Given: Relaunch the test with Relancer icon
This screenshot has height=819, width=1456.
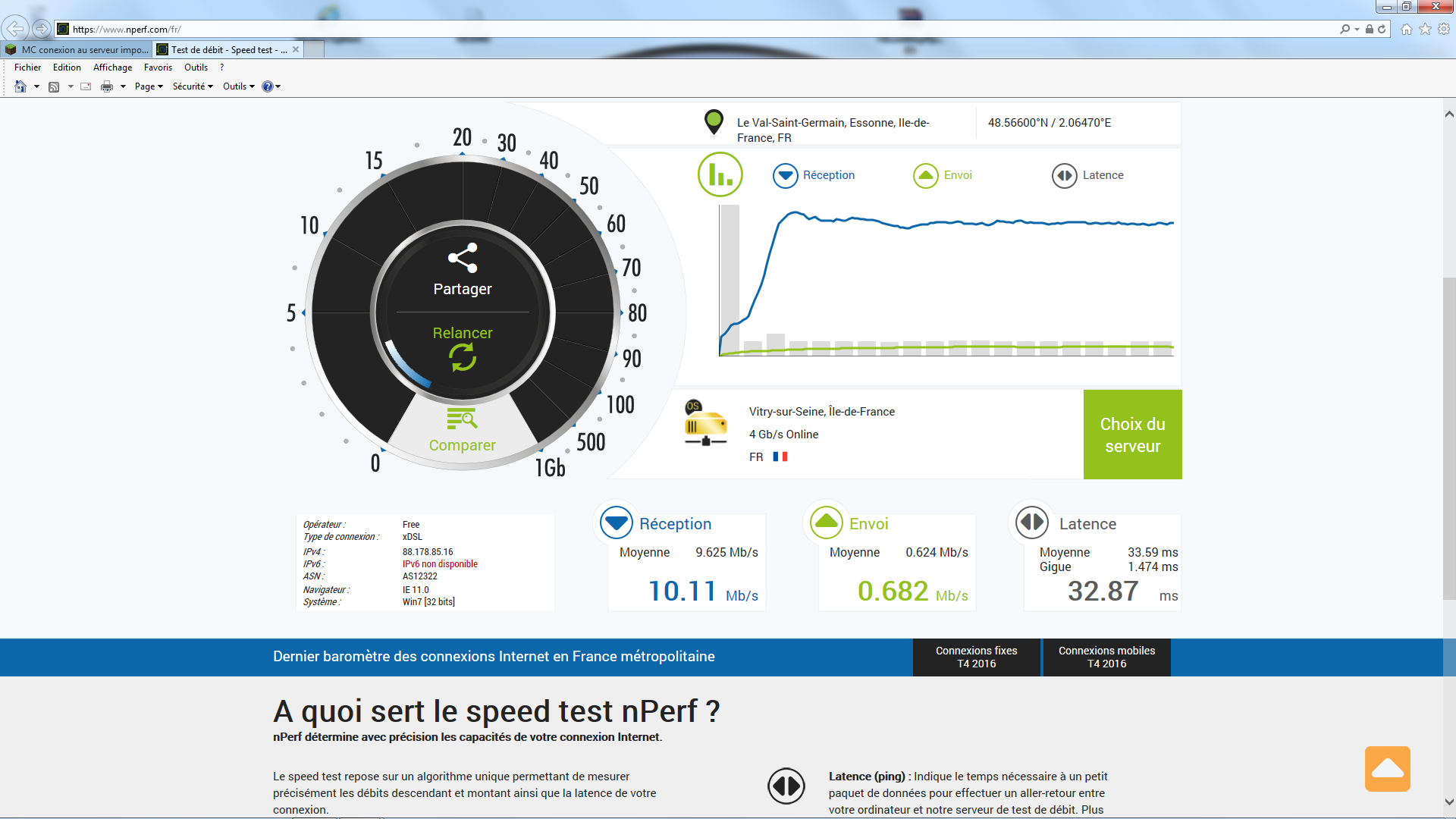Looking at the screenshot, I should click(x=463, y=357).
